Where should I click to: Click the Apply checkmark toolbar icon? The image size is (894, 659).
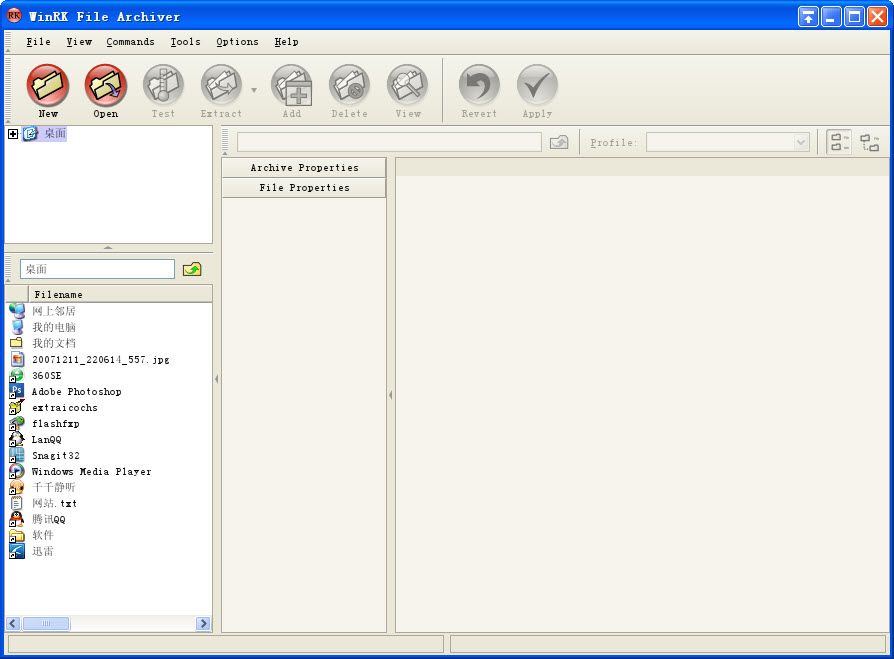[537, 87]
